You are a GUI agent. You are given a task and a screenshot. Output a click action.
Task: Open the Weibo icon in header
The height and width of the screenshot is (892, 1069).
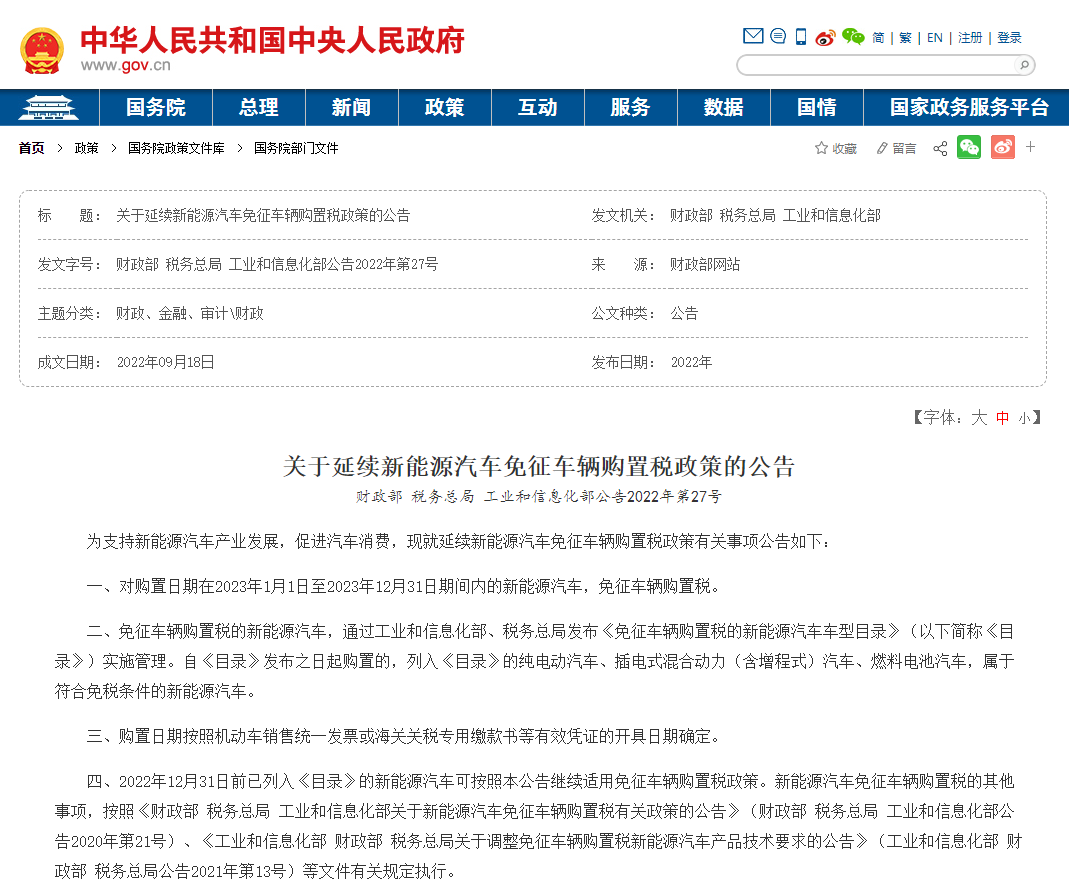(x=826, y=38)
